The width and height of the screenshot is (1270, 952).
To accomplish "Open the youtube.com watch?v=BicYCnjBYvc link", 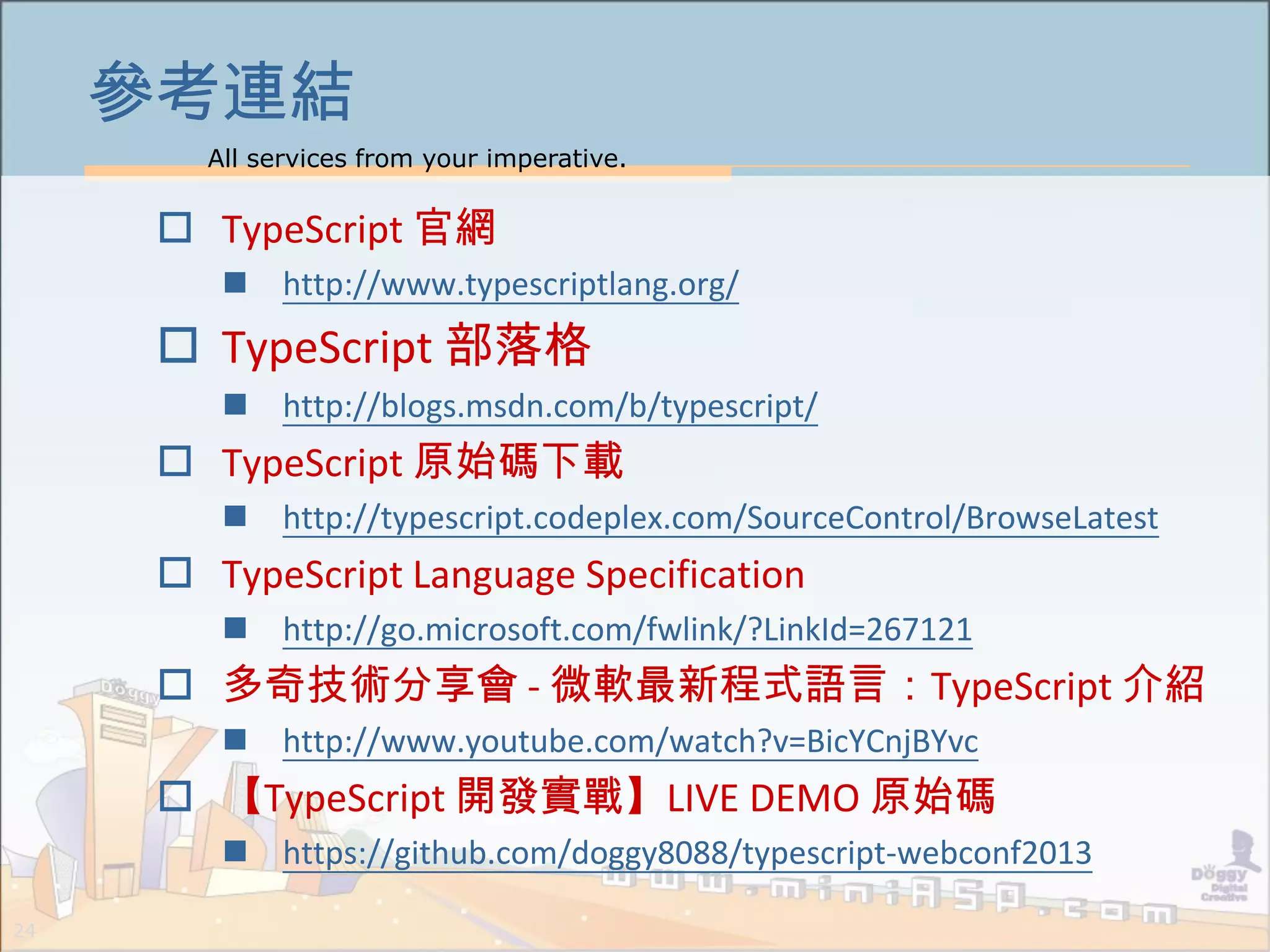I will click(631, 741).
